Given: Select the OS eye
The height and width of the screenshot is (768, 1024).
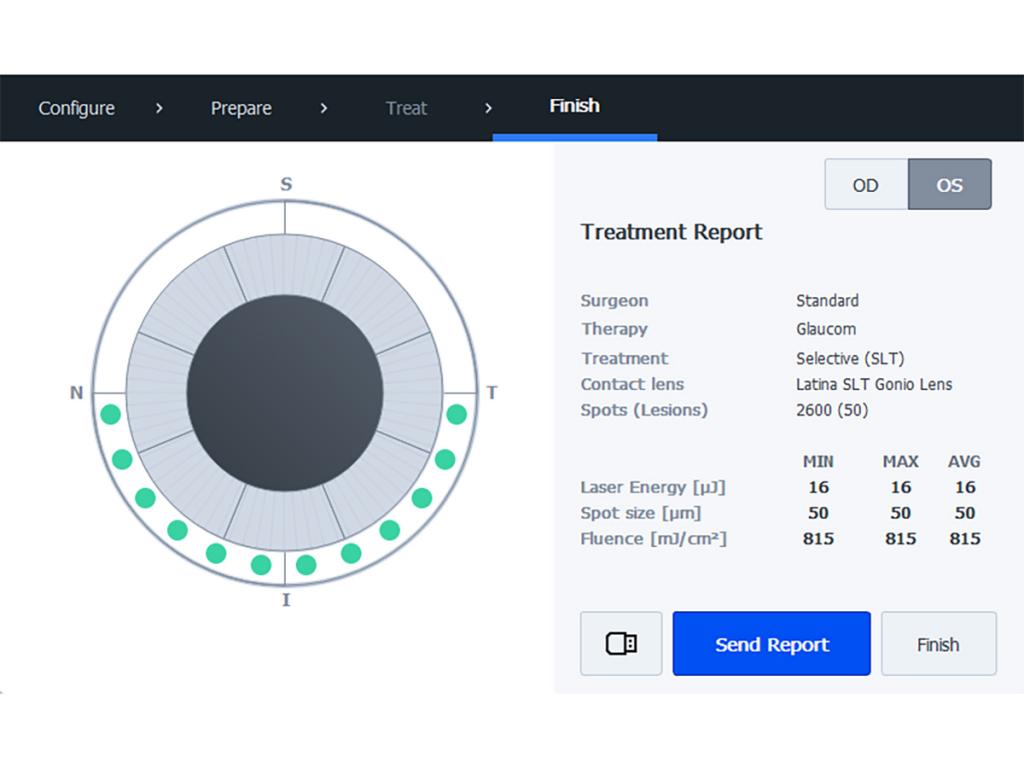Looking at the screenshot, I should coord(949,184).
